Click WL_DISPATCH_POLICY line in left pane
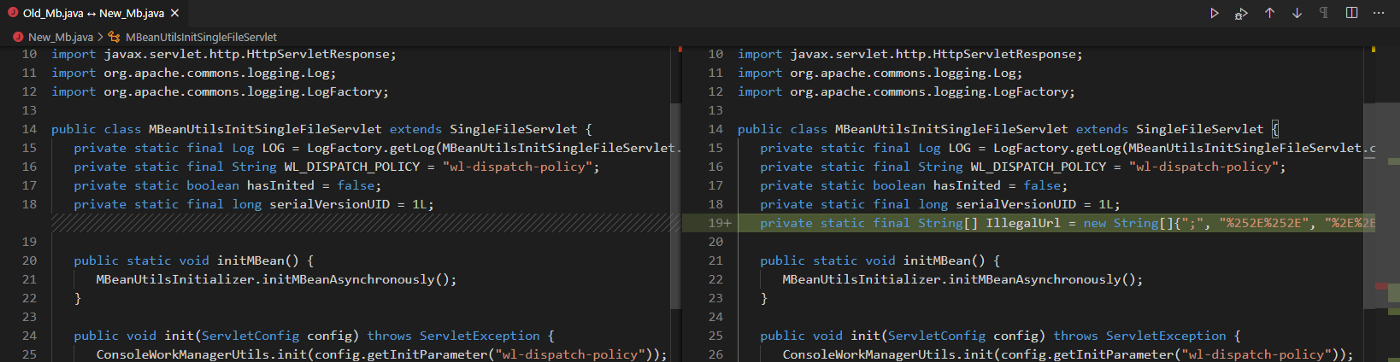Screen dimensions: 1400x362 336,167
